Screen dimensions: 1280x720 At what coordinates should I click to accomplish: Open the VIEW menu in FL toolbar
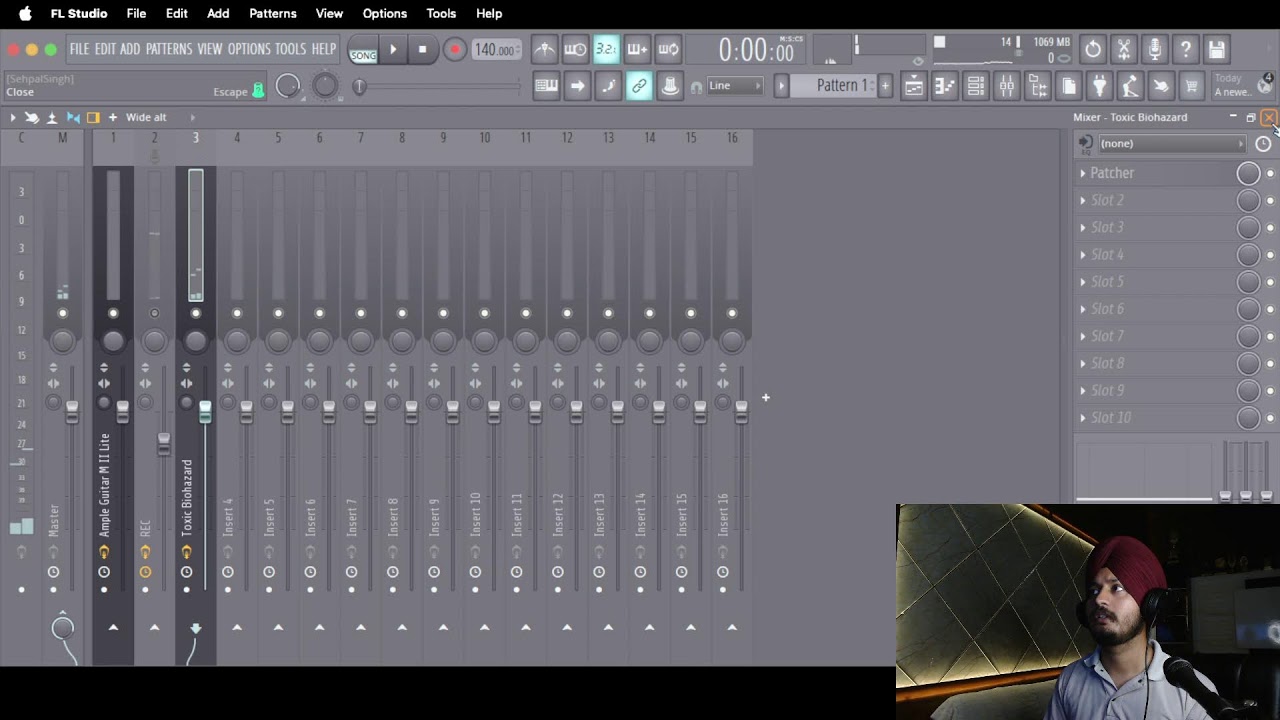point(209,49)
